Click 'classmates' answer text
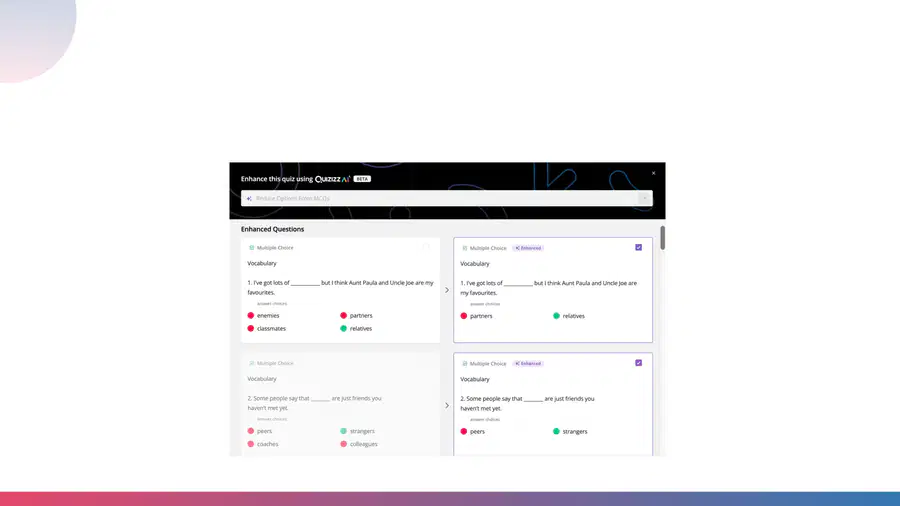The height and width of the screenshot is (506, 900). pyautogui.click(x=271, y=329)
